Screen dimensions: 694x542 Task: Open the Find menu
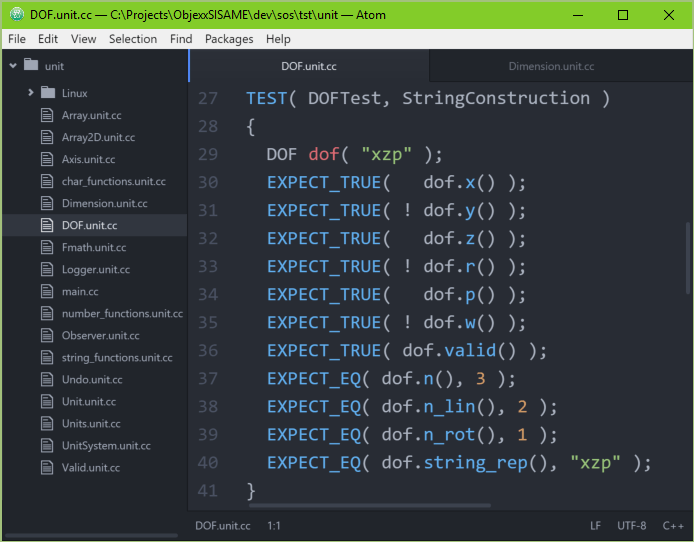coord(181,39)
